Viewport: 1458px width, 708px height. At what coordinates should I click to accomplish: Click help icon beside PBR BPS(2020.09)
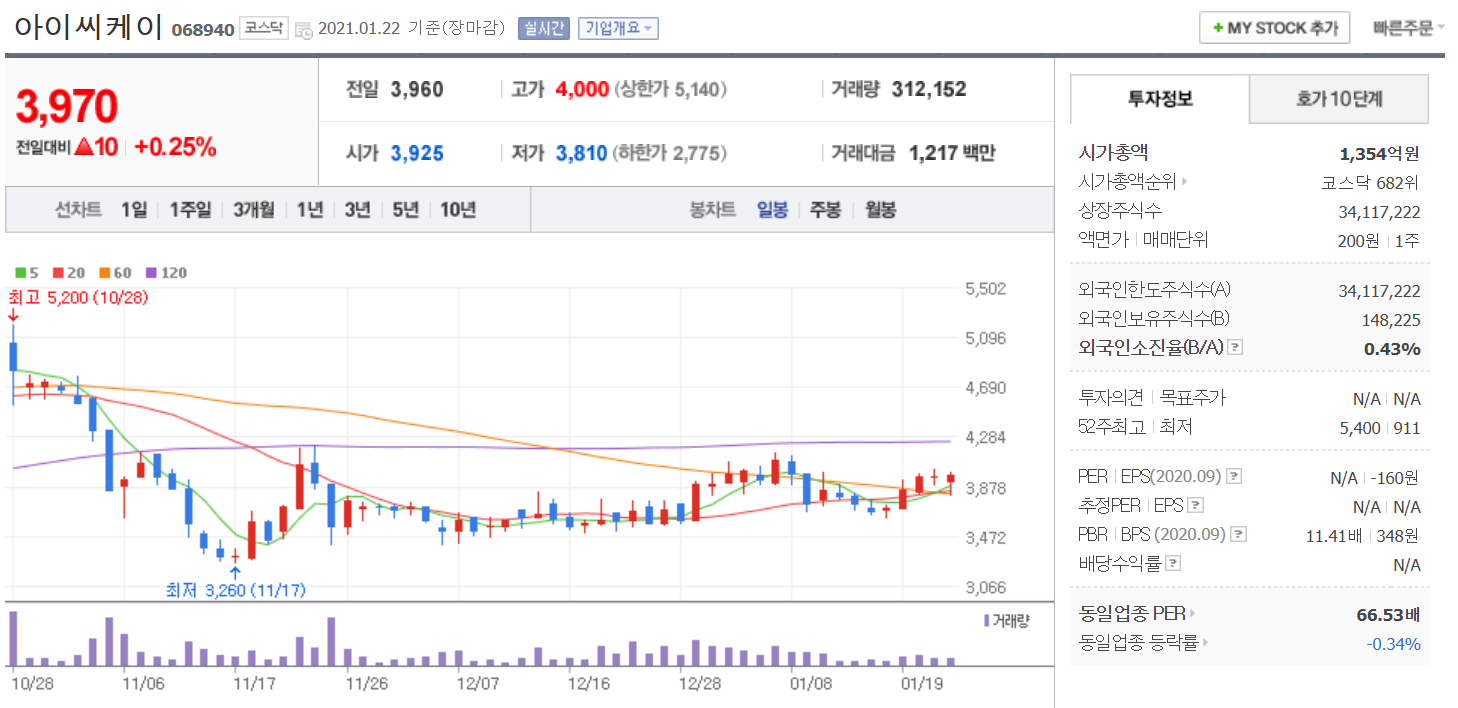coord(1239,534)
